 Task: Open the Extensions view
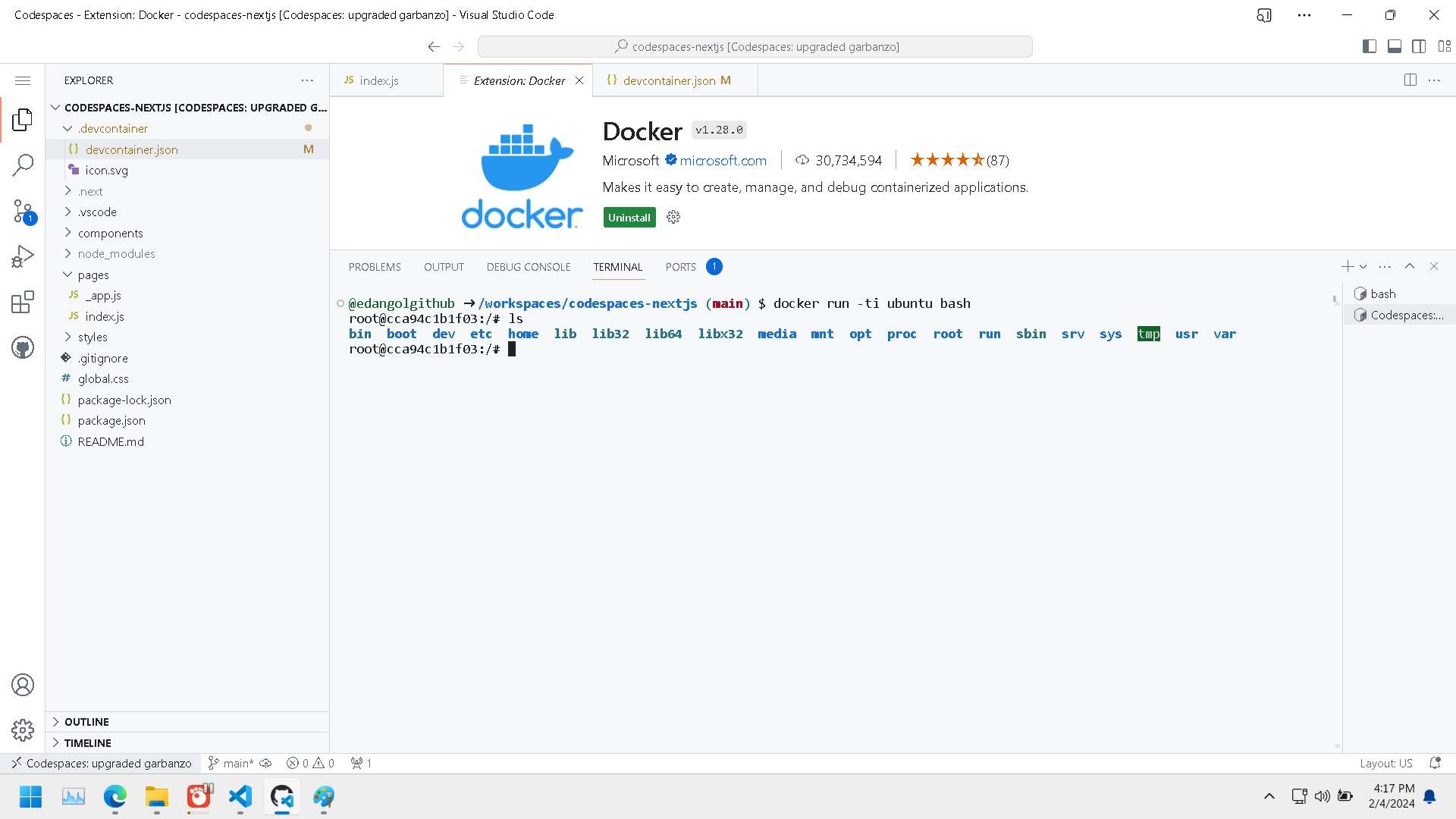tap(23, 303)
